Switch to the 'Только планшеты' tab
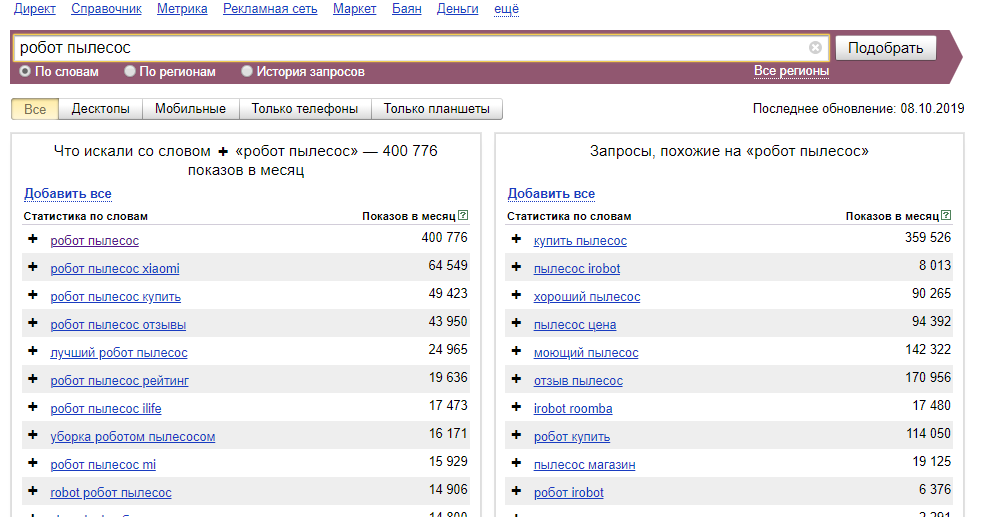The width and height of the screenshot is (1000, 517). 437,109
